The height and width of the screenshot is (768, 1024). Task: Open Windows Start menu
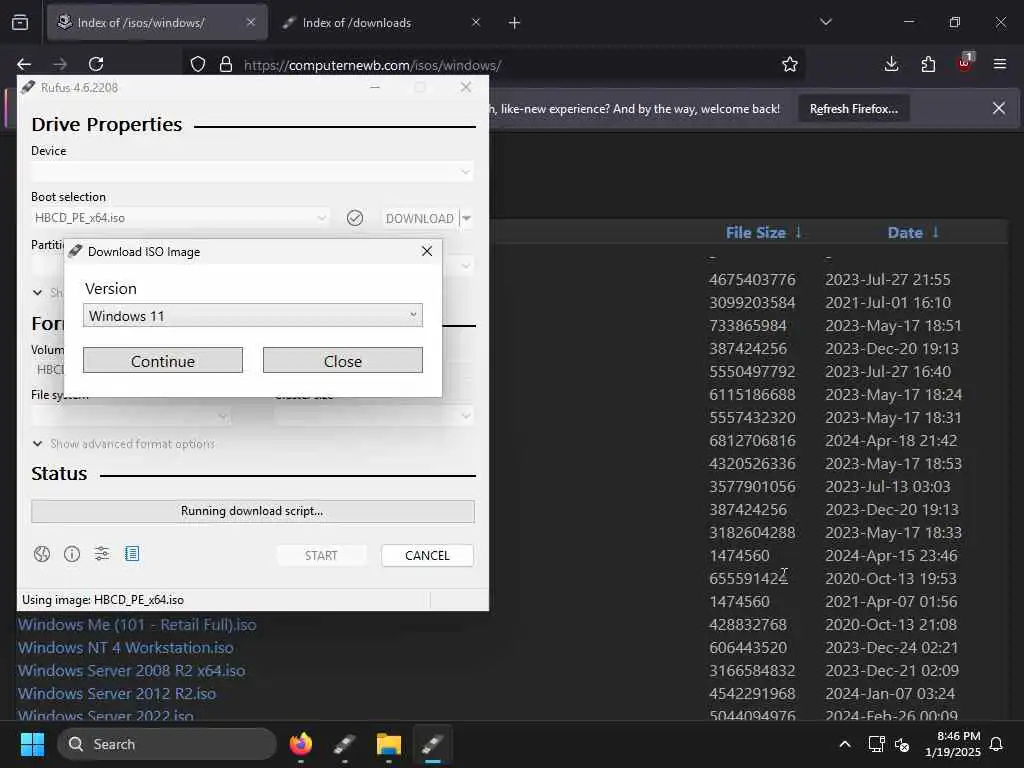32,744
